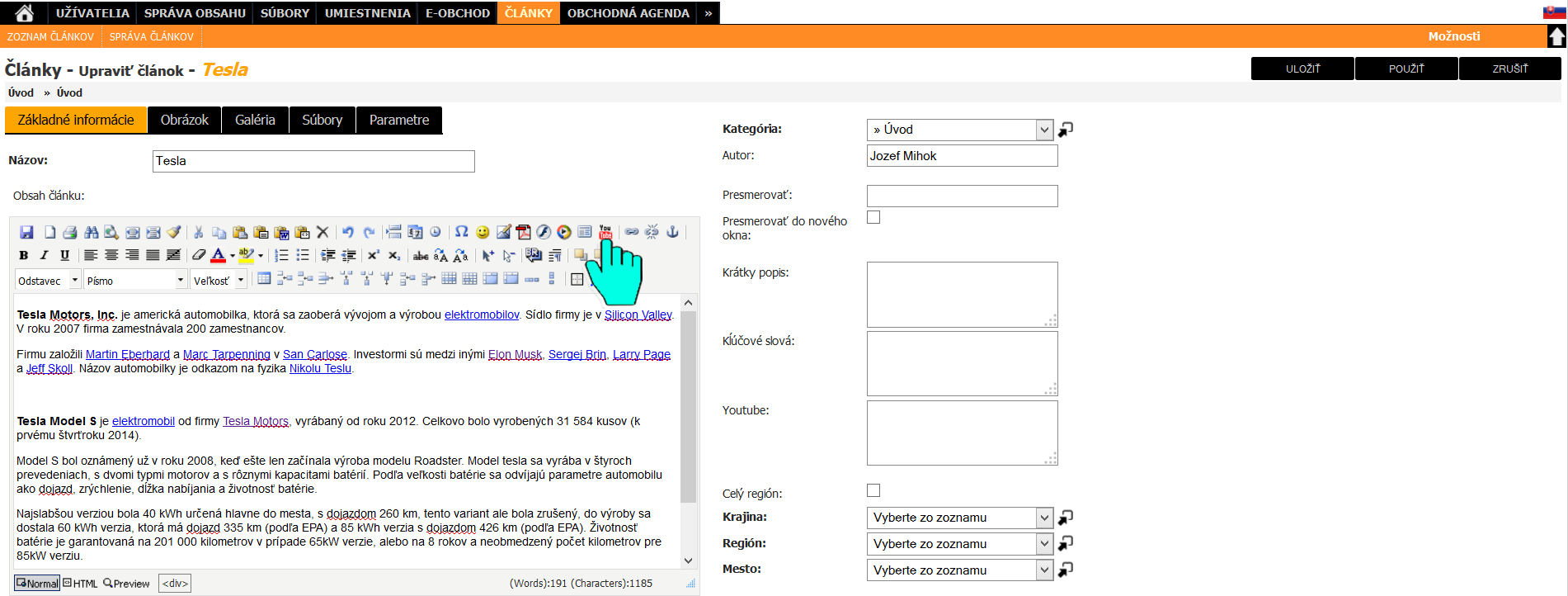The image size is (1568, 596).
Task: Open the font color picker swatch
Action: coord(218,255)
